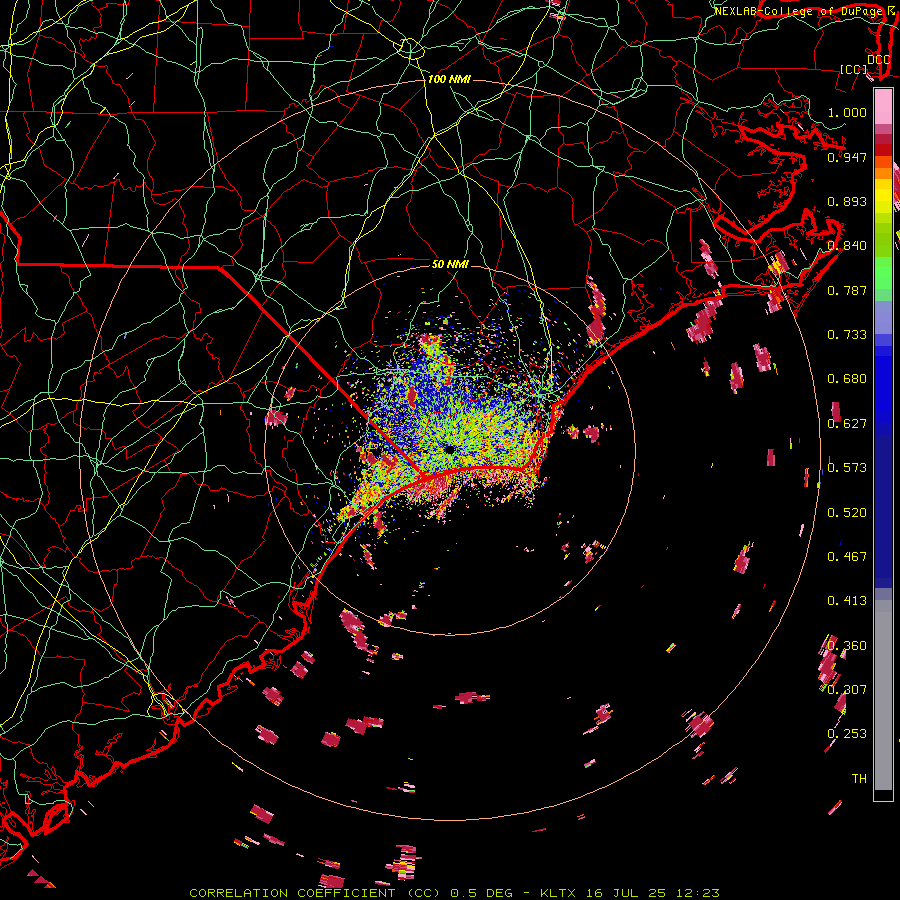Click the [CC] product label
Screen dimensions: 900x900
[854, 70]
